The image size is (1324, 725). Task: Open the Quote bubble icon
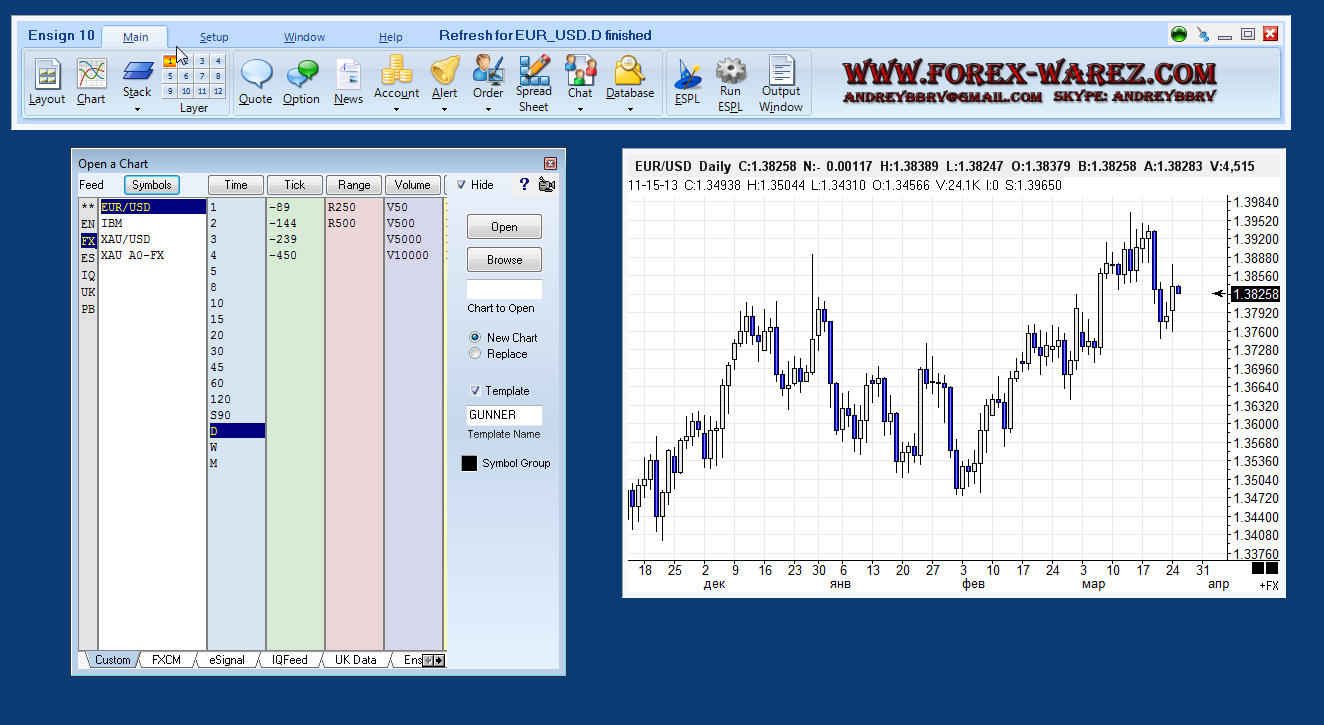point(256,75)
